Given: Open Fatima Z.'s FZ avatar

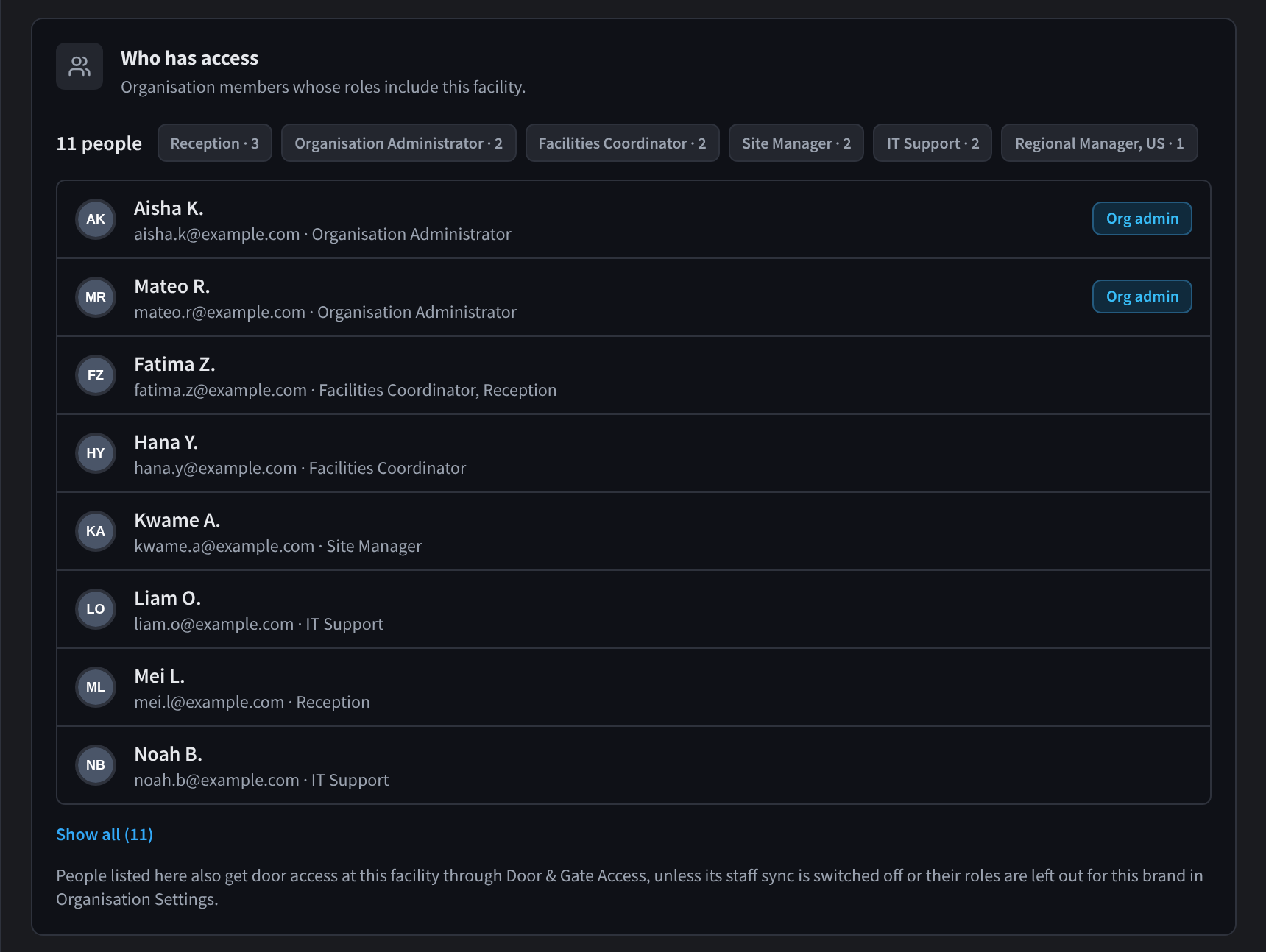Looking at the screenshot, I should click(96, 375).
